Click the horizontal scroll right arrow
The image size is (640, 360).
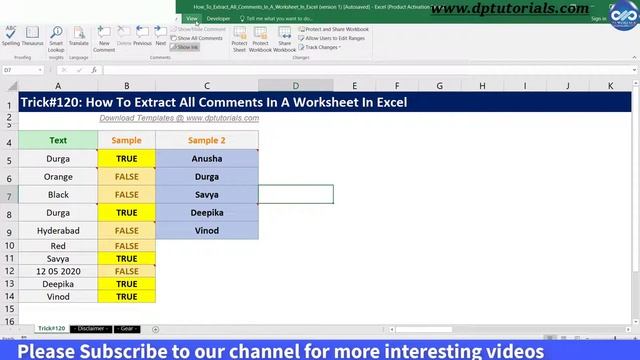tap(628, 329)
